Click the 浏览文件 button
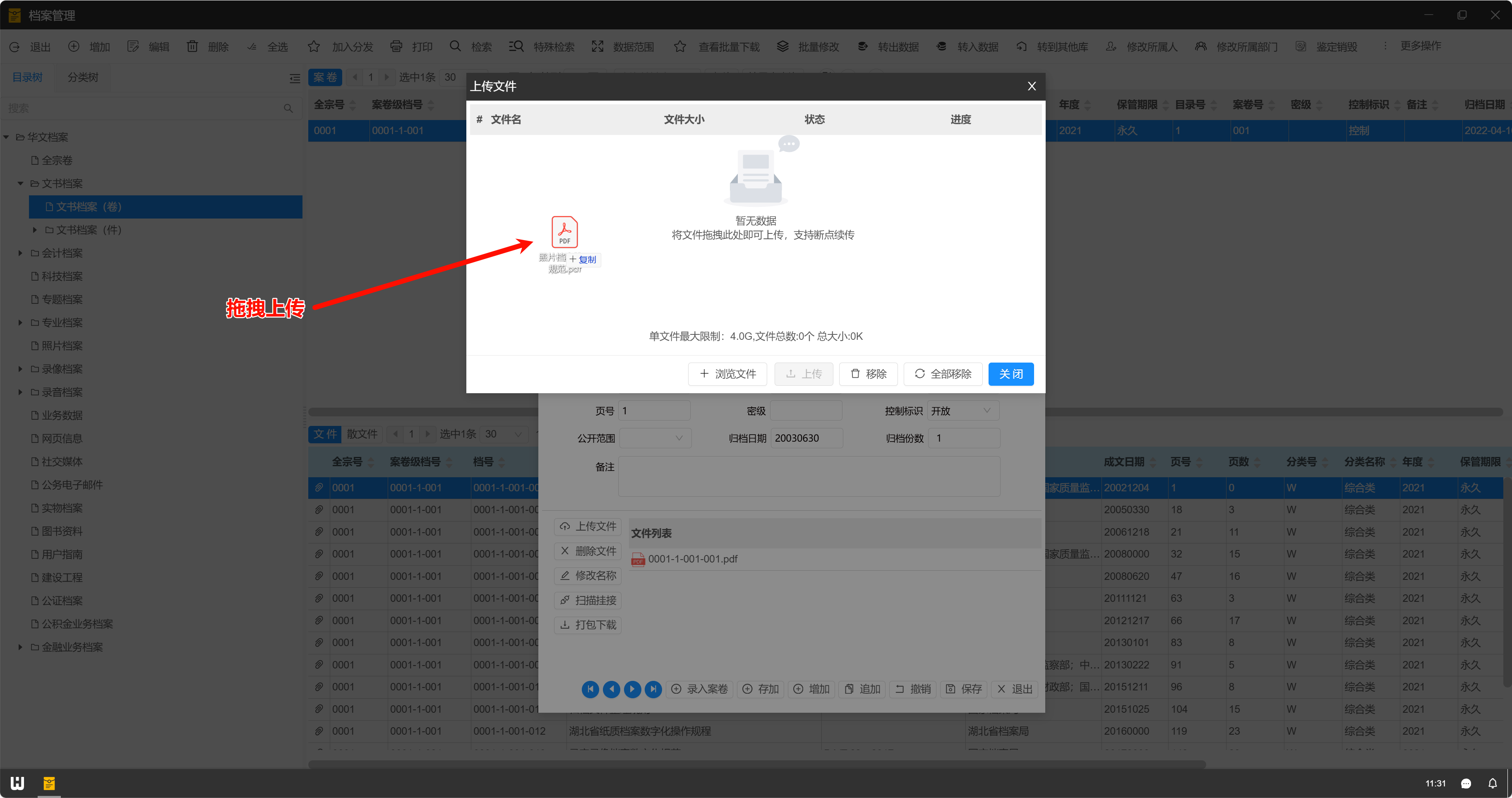The width and height of the screenshot is (1512, 798). 727,374
